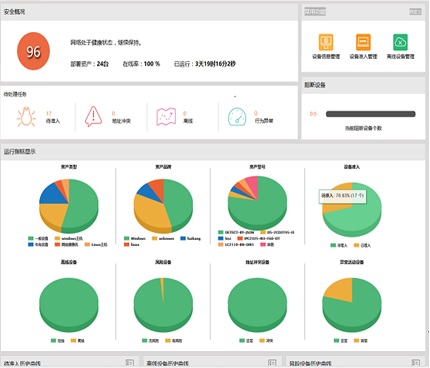
Task: Click the pink map icon
Action: tap(166, 117)
